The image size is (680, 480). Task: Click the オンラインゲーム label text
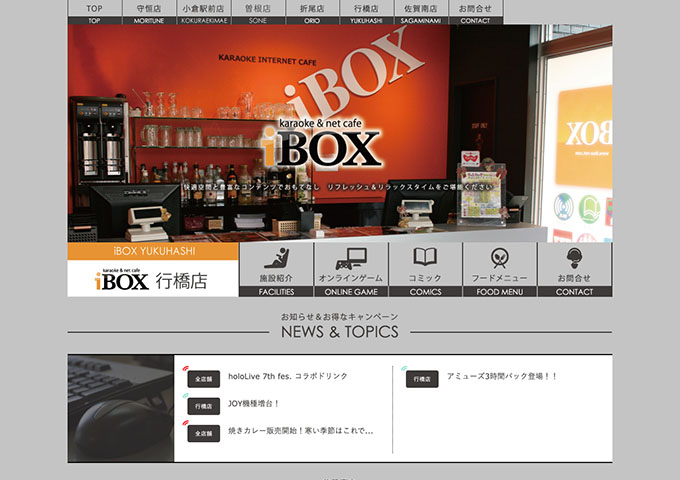pos(351,278)
